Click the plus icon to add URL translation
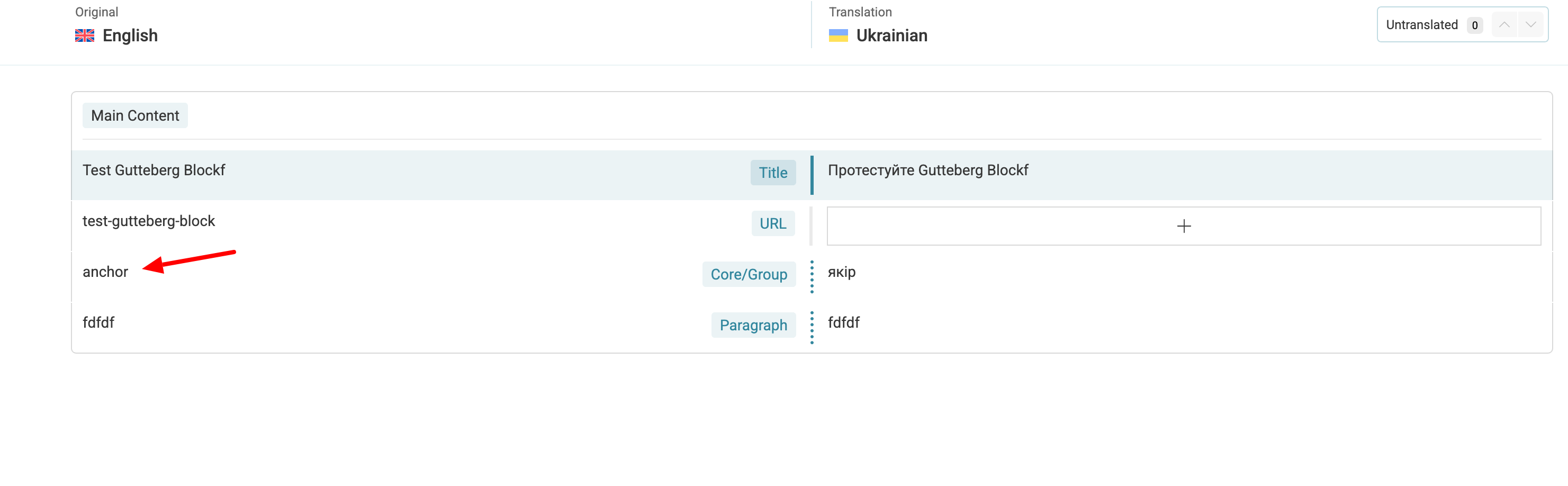This screenshot has height=486, width=1568. pyautogui.click(x=1183, y=227)
